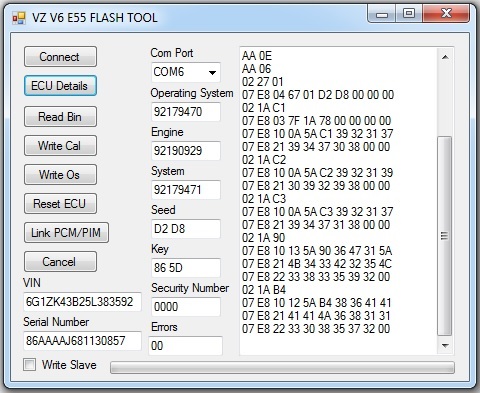480x393 pixels.
Task: Cancel the current operation
Action: coord(60,262)
